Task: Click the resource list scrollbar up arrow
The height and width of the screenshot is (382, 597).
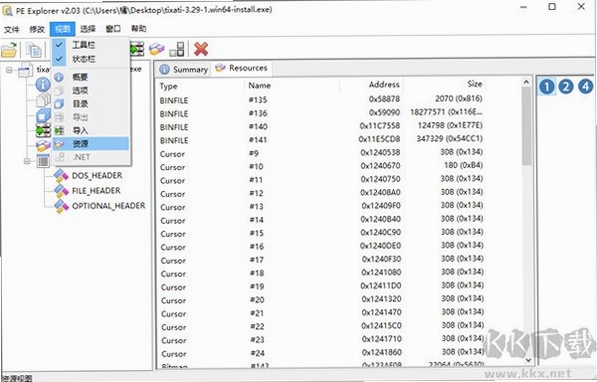Action: tap(527, 82)
